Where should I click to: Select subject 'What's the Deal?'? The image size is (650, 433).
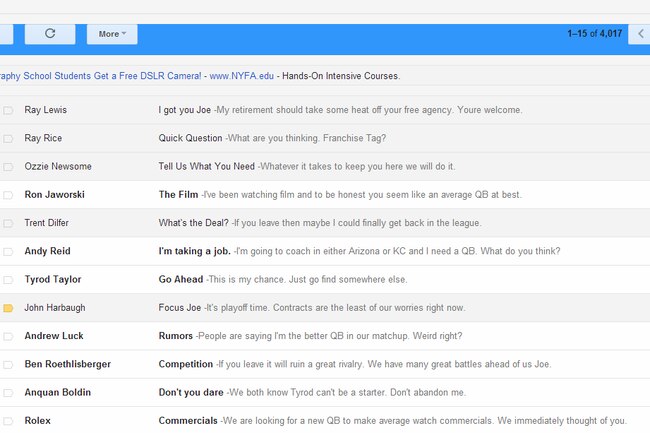click(194, 223)
